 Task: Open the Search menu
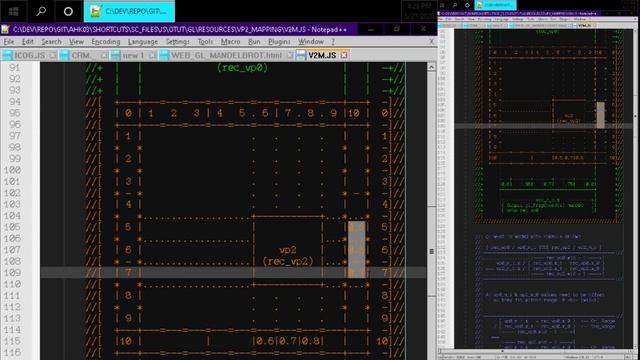click(x=51, y=42)
